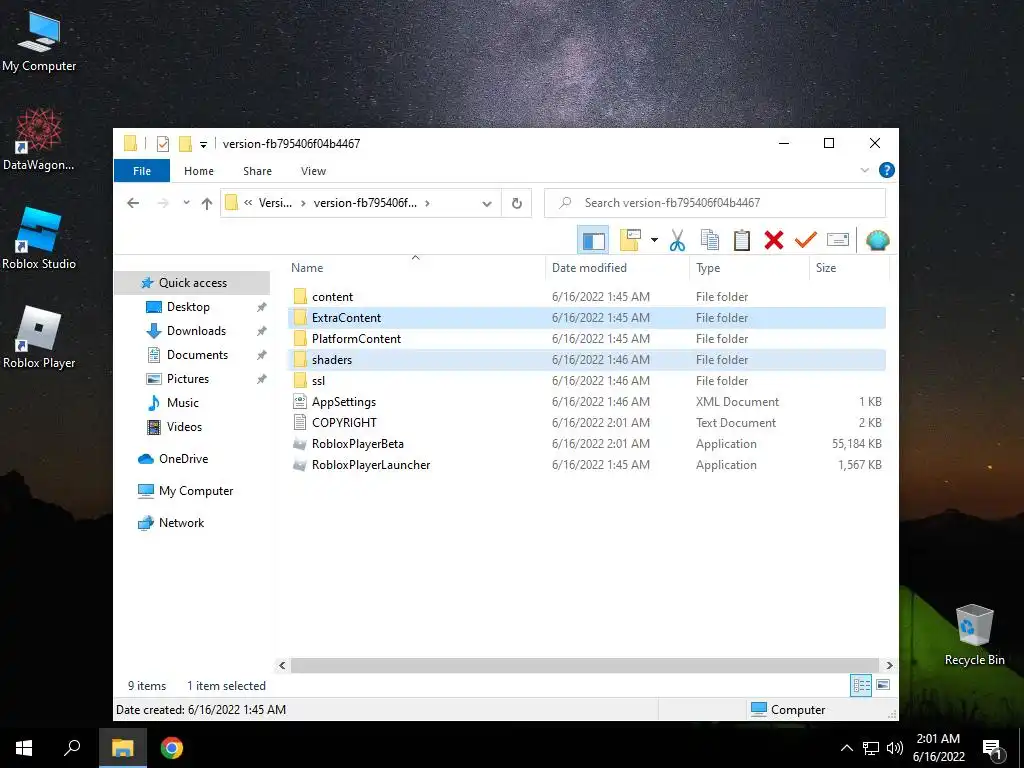Image resolution: width=1024 pixels, height=768 pixels.
Task: Open the Windows Start menu
Action: pos(24,748)
